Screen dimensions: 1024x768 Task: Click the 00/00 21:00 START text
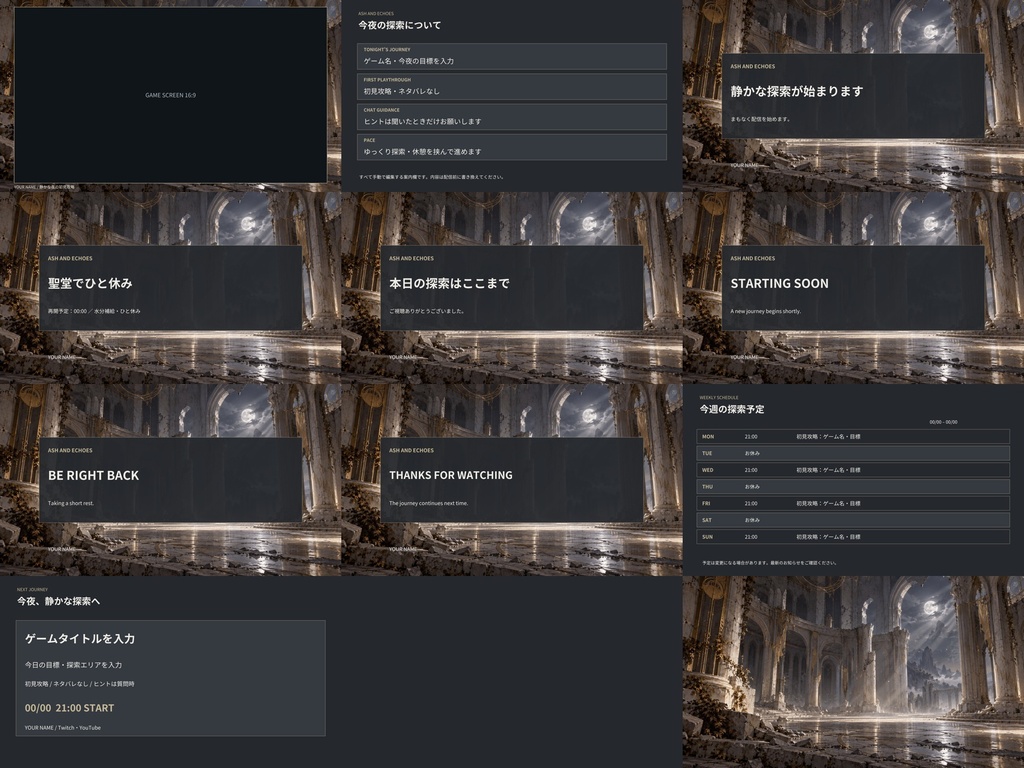tap(69, 708)
